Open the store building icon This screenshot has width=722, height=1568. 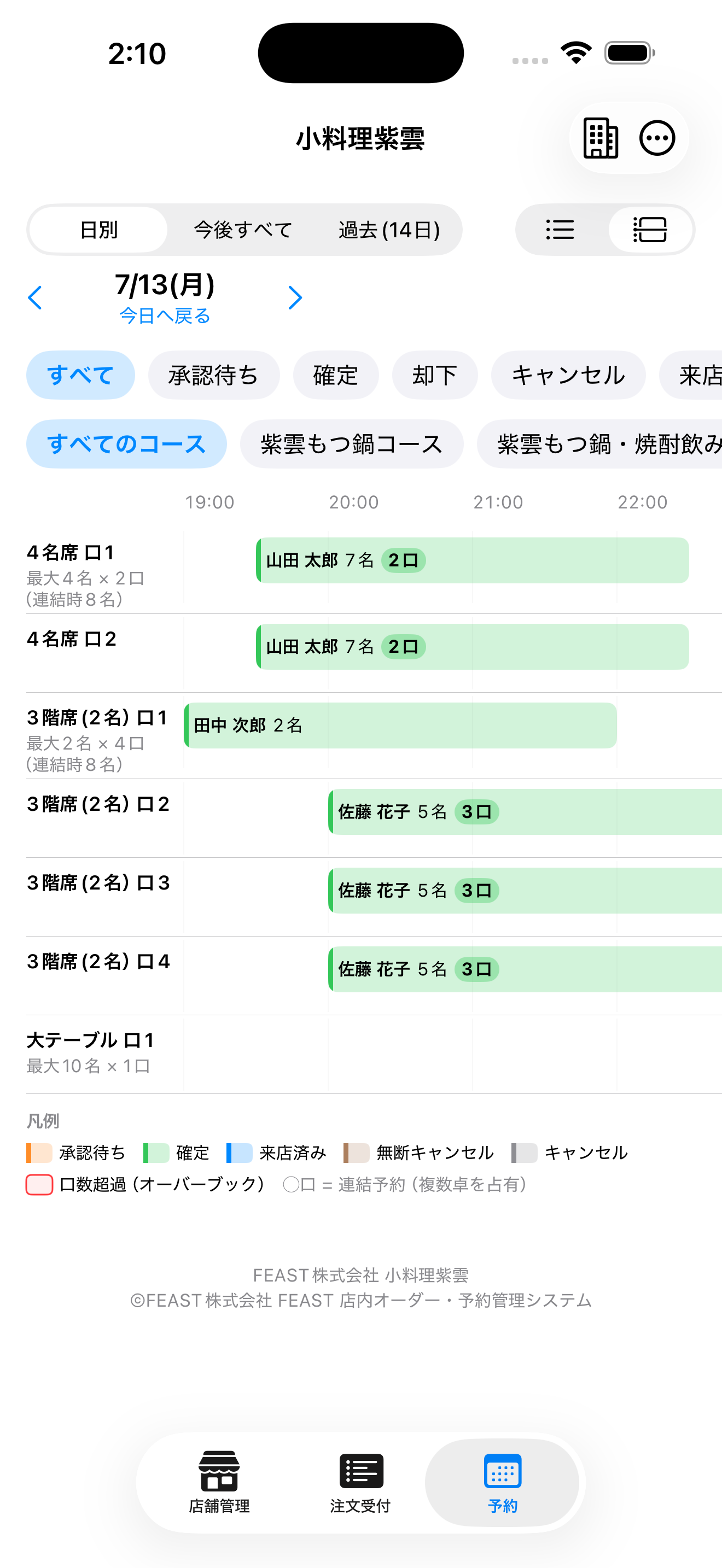click(x=600, y=138)
